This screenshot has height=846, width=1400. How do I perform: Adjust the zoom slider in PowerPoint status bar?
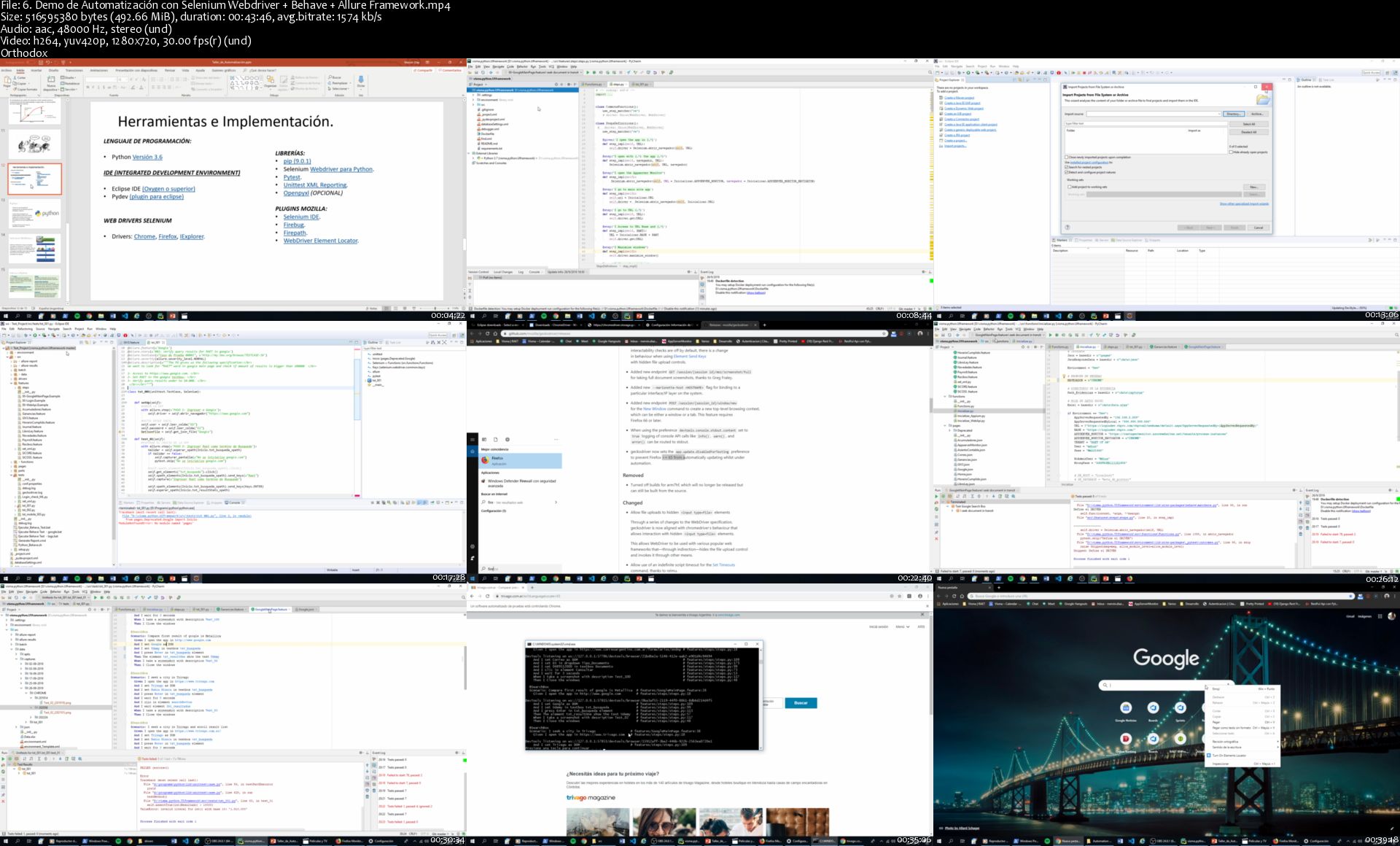click(435, 308)
